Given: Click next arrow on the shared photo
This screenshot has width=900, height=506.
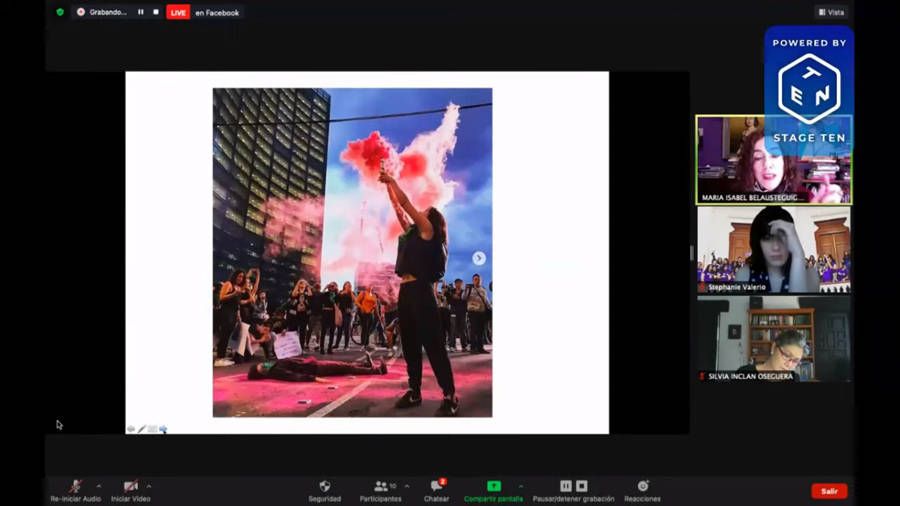Looking at the screenshot, I should [479, 258].
